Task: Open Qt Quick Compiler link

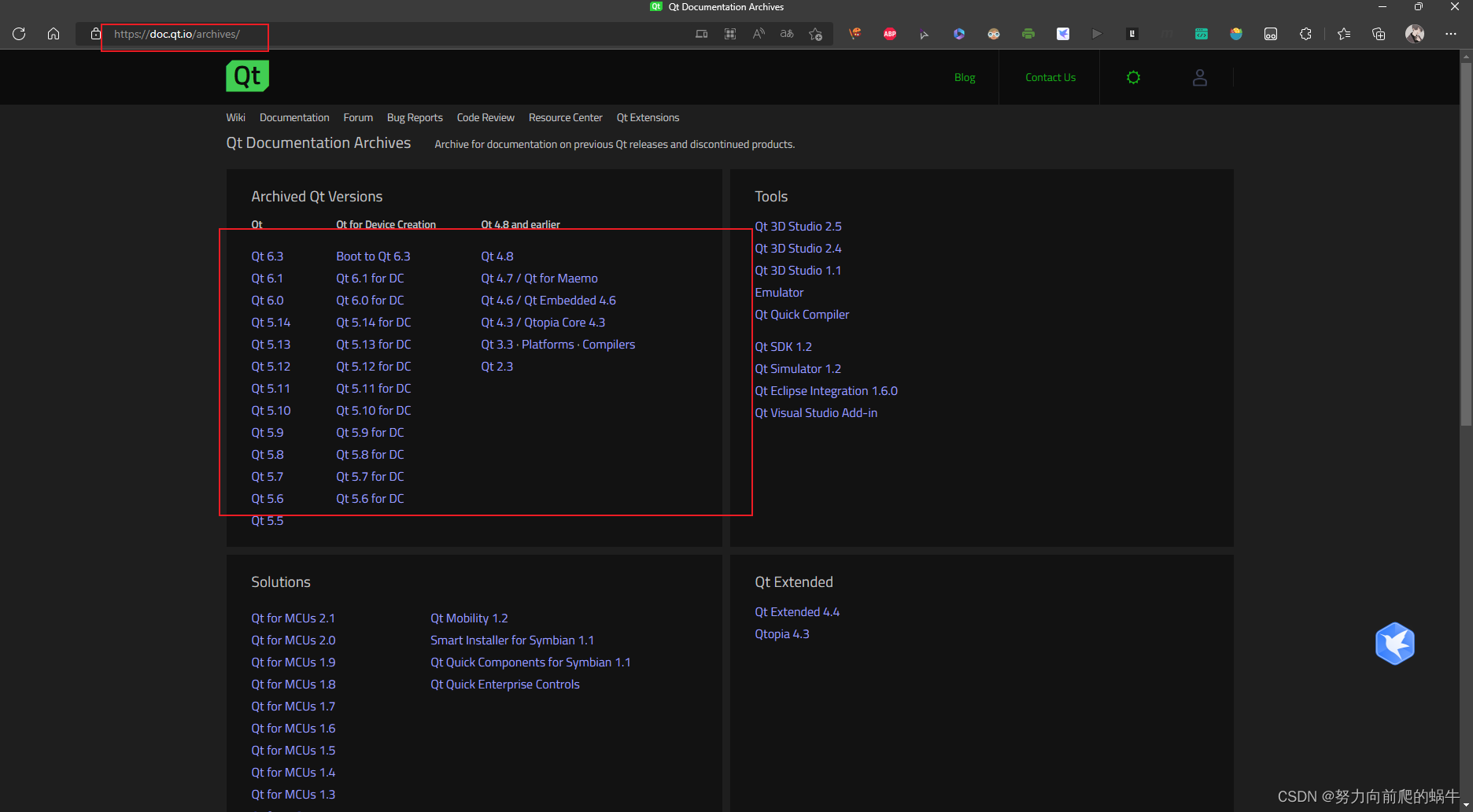Action: [x=802, y=315]
